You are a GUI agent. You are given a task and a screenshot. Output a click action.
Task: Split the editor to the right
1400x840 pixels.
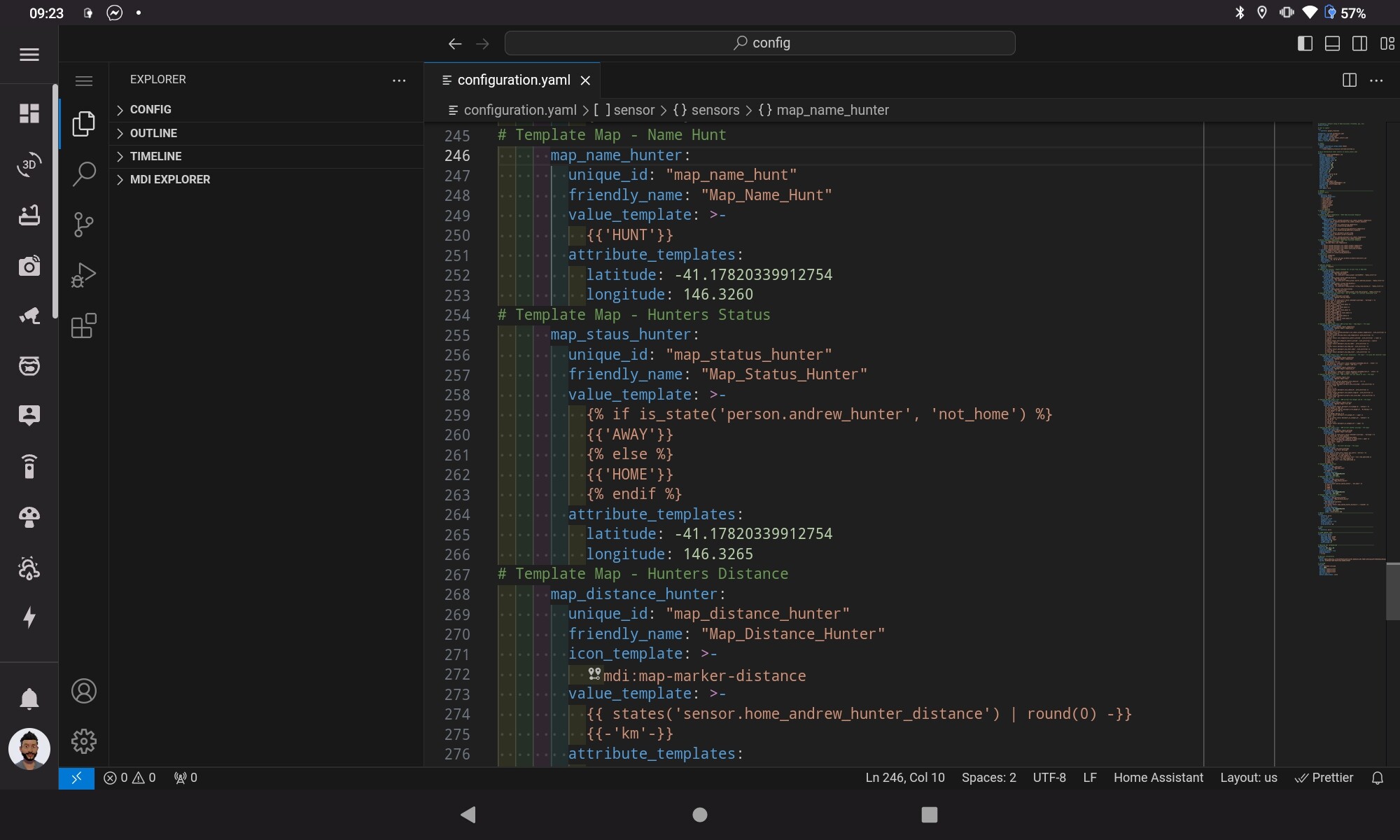click(1349, 80)
